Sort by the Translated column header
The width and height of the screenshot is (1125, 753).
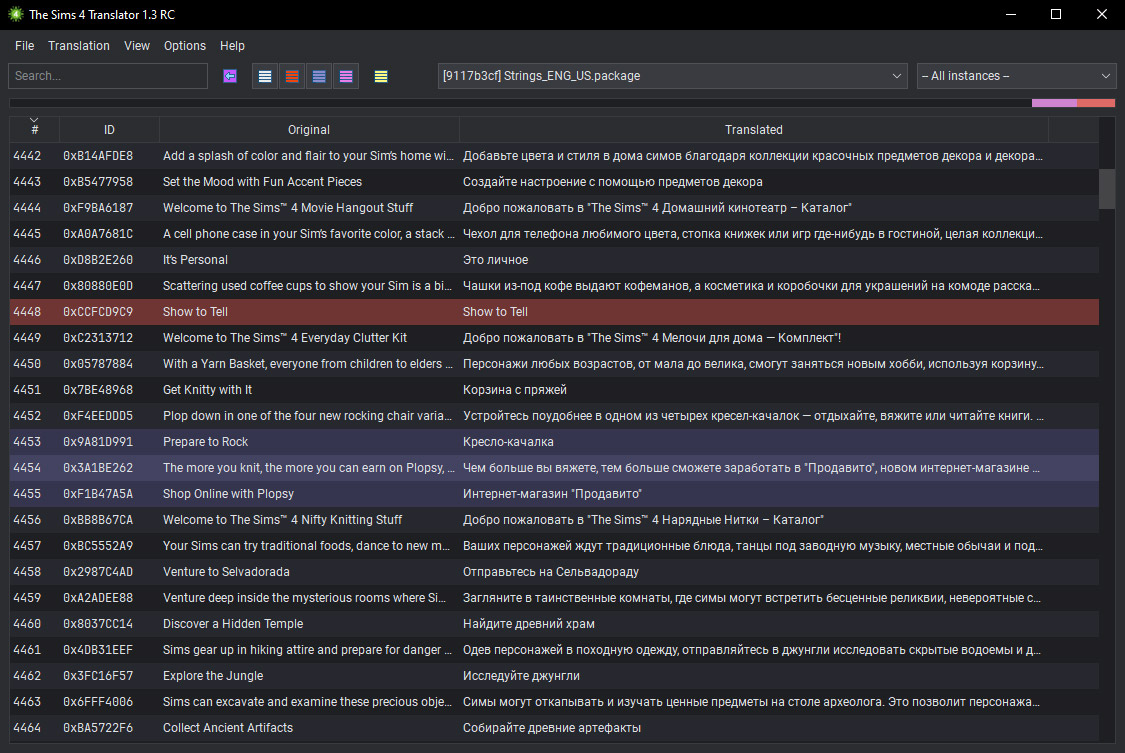(753, 130)
